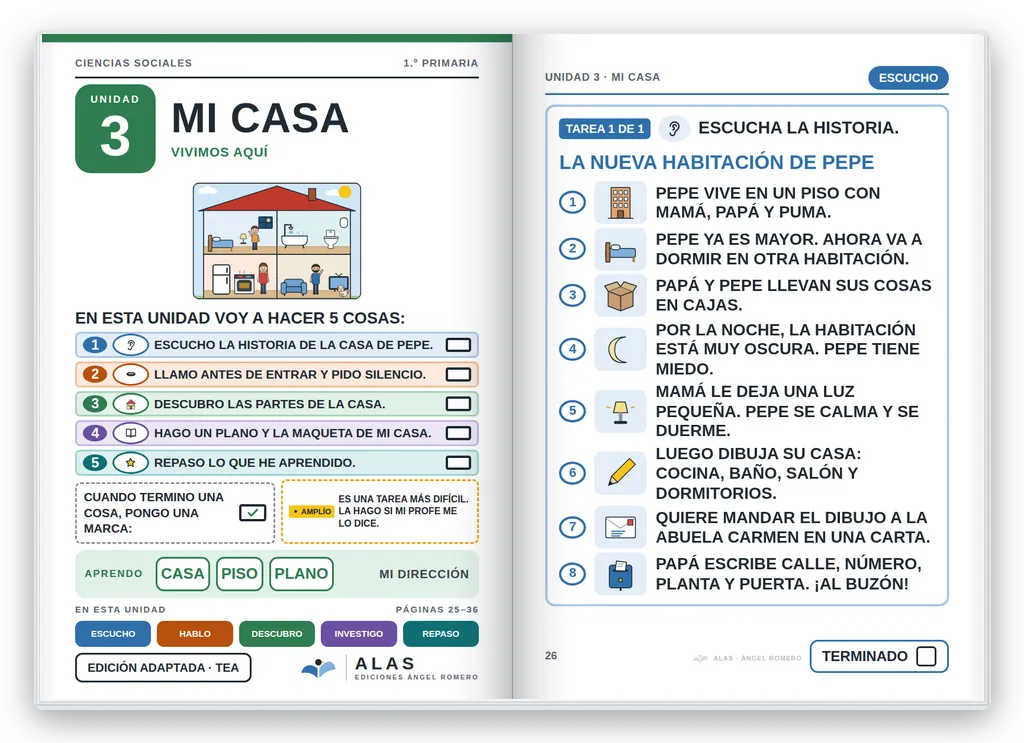1024x743 pixels.
Task: Click the cardboard box icon in step 3
Action: point(620,296)
